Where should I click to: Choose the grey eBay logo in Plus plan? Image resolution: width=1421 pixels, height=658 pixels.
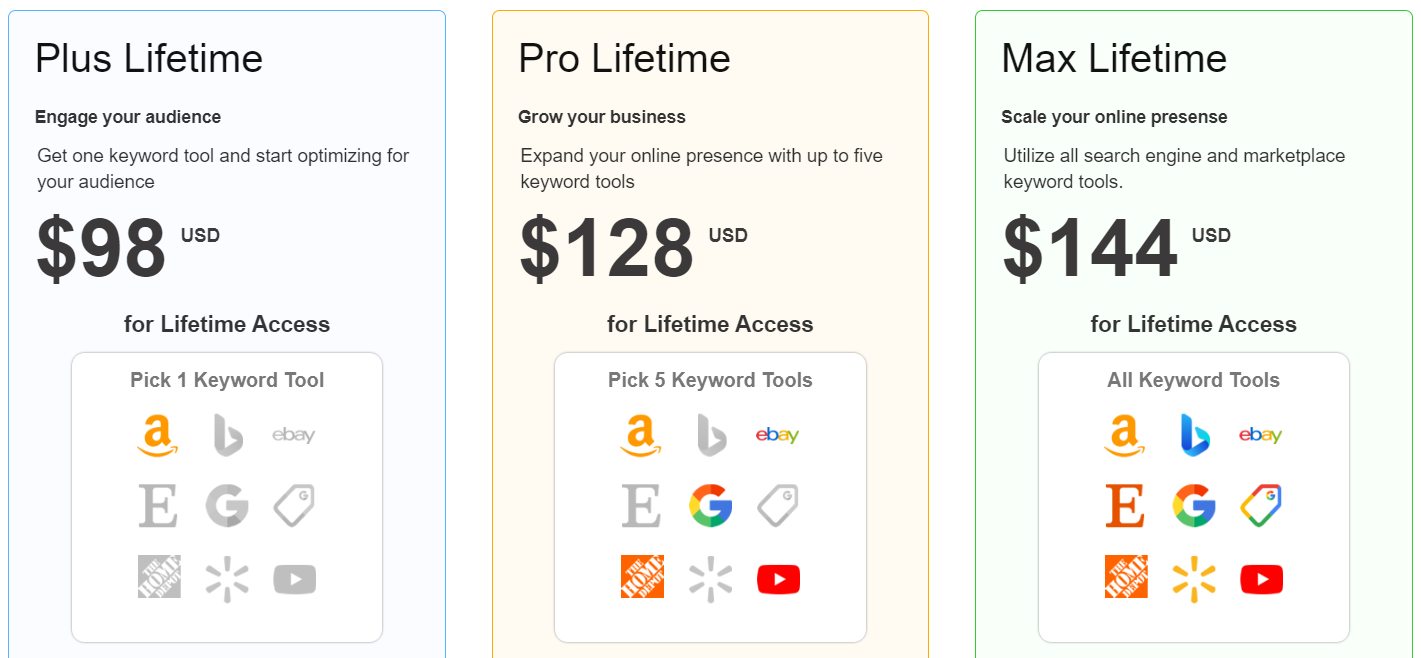294,435
